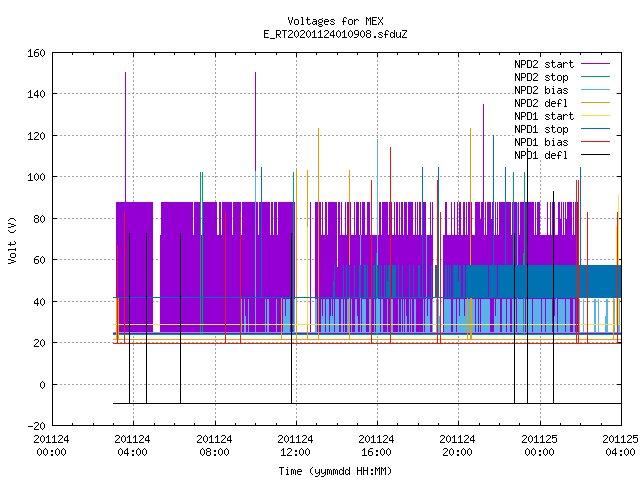
Task: Click the NPD2 defl legend label
Action: [x=541, y=103]
